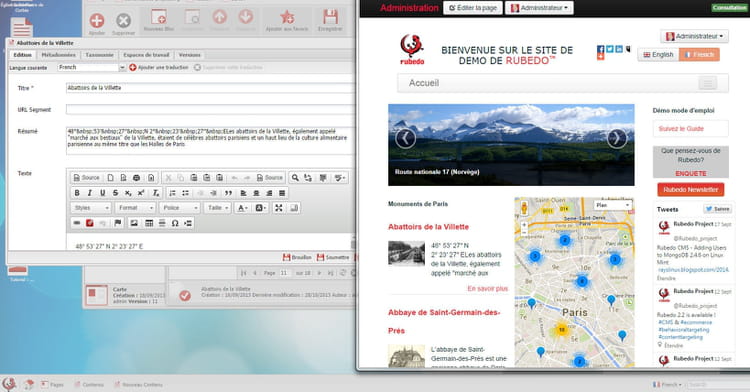Click the block quote icon

click(x=228, y=193)
